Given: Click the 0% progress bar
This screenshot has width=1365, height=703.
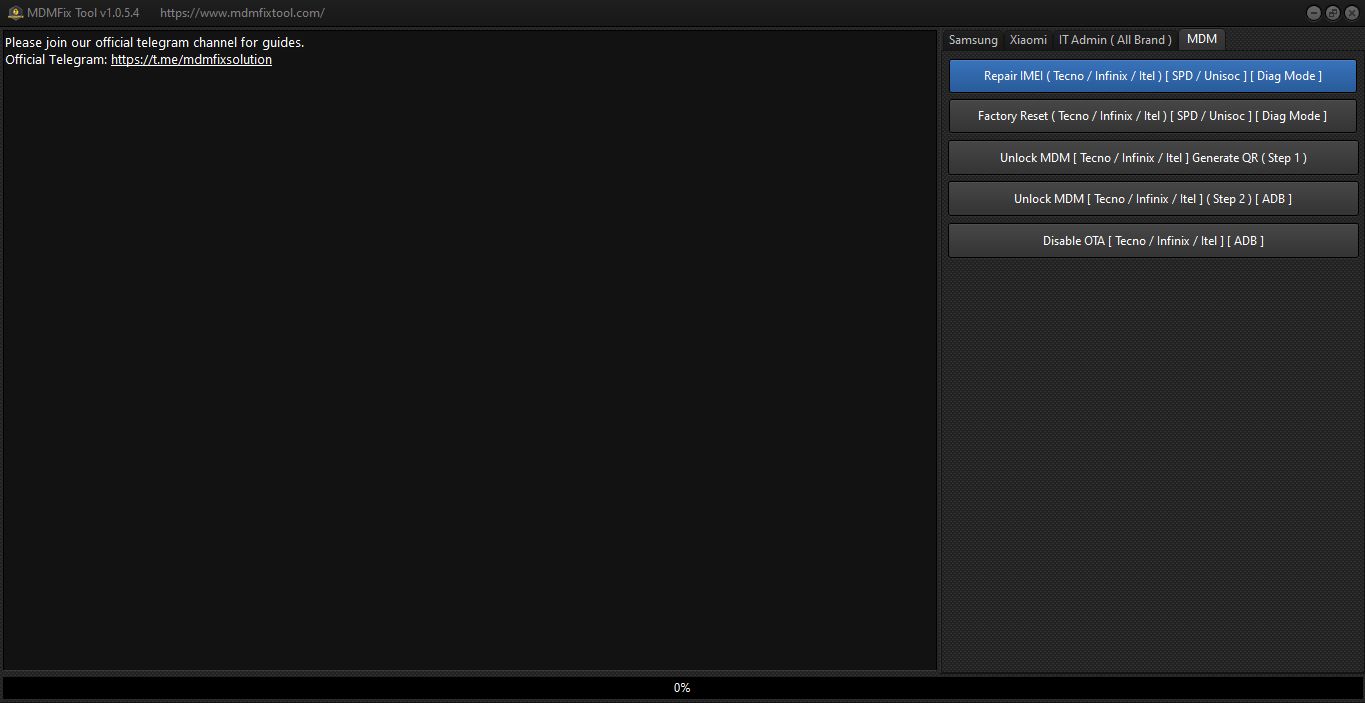Looking at the screenshot, I should pyautogui.click(x=682, y=688).
